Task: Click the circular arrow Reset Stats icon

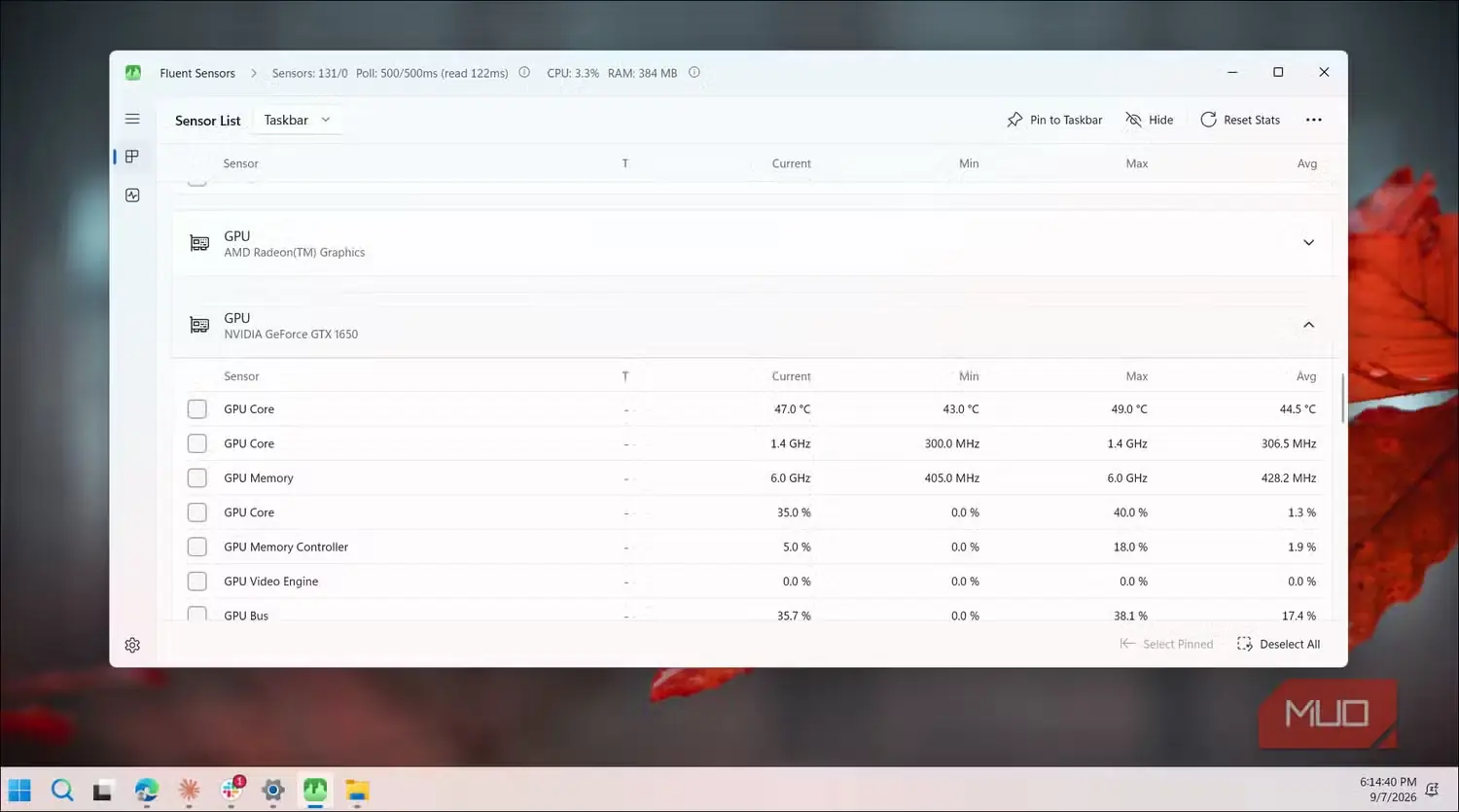Action: (x=1208, y=120)
